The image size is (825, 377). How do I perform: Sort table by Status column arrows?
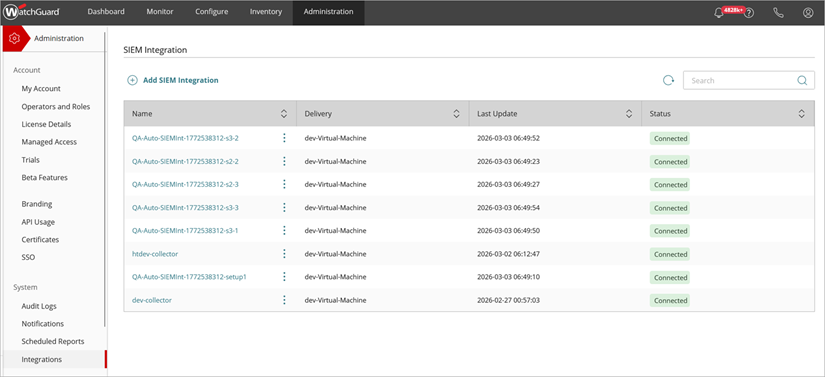(x=801, y=114)
